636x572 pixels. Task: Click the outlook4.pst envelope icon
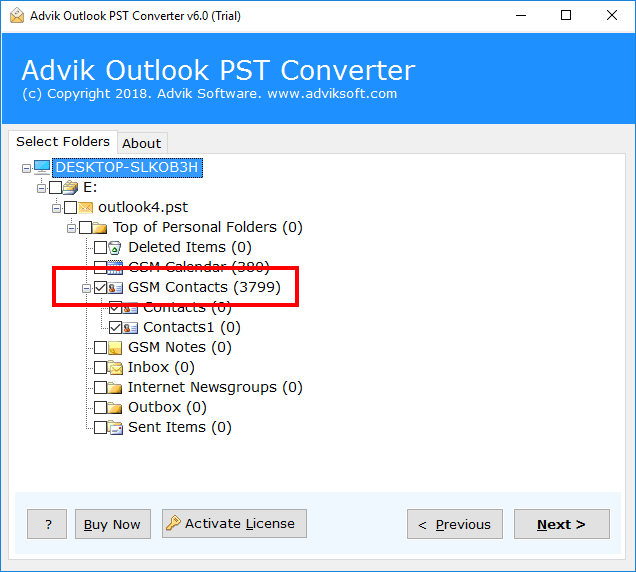(x=86, y=207)
